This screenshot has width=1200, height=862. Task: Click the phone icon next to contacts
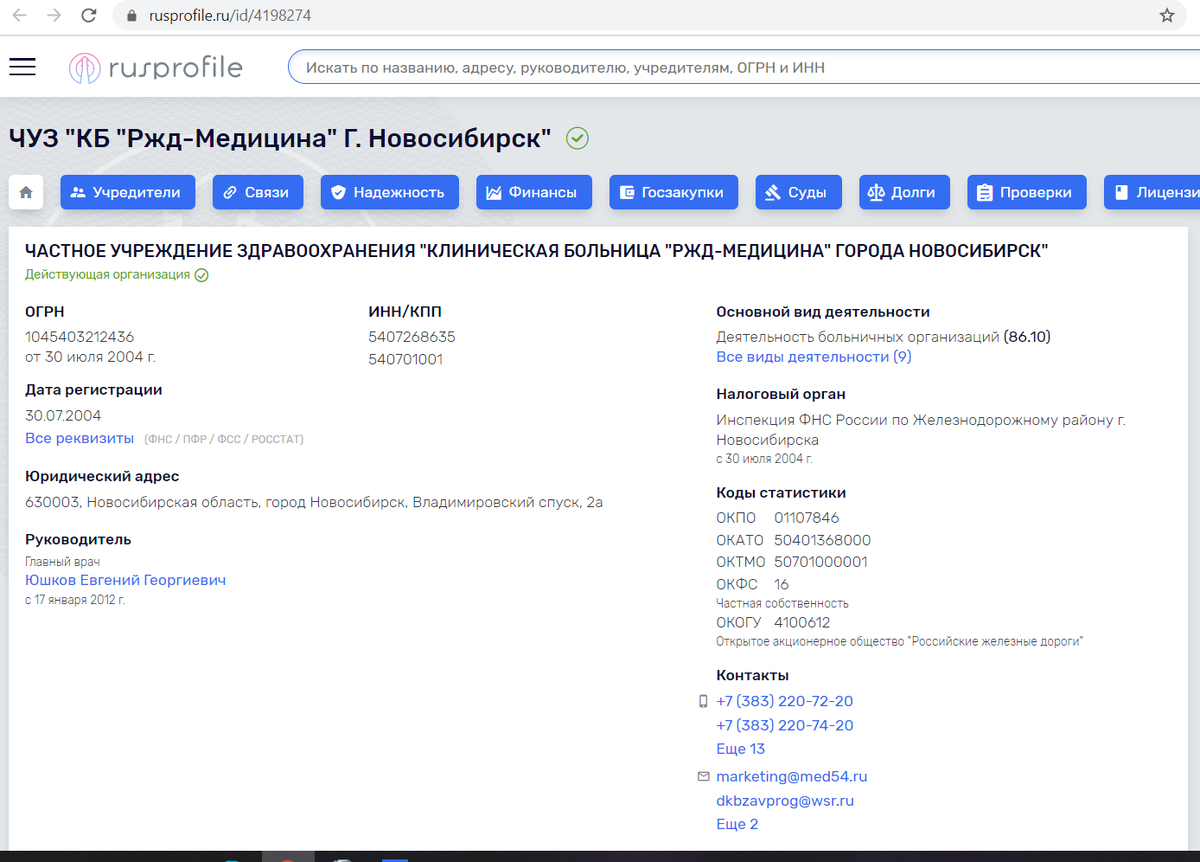pos(703,701)
